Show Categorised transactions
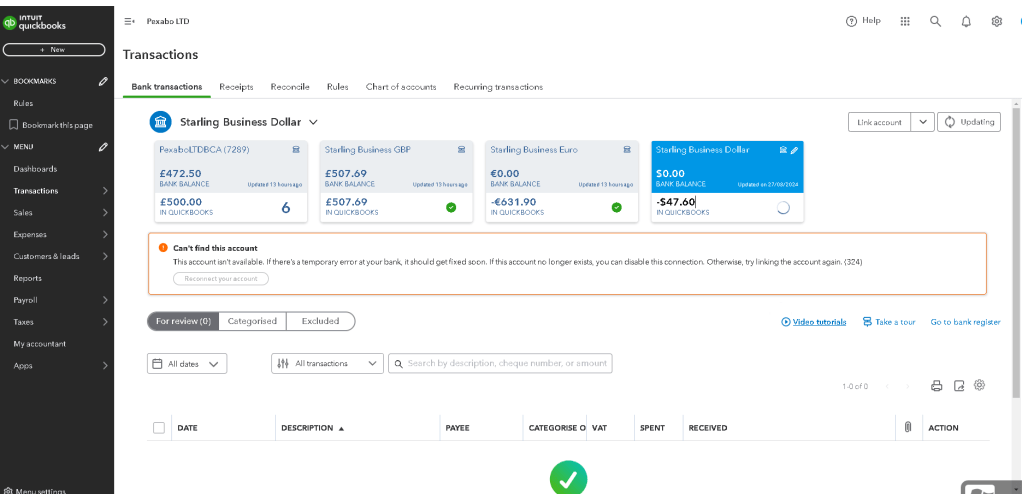The width and height of the screenshot is (1022, 494). (252, 321)
